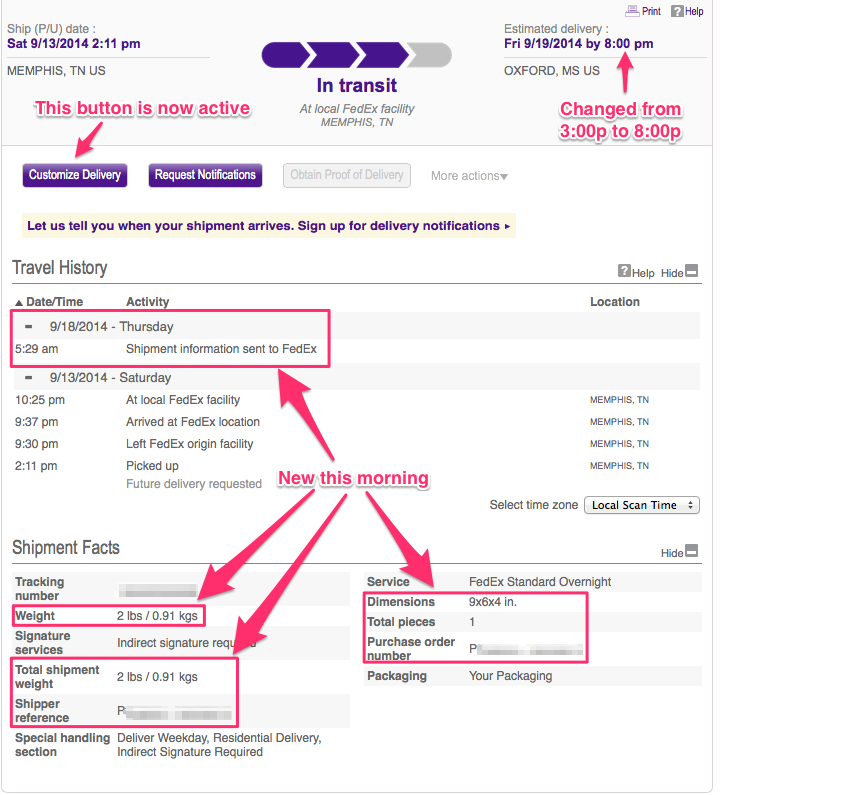Select the 'Left FedEx origin facility' row

pos(357,444)
